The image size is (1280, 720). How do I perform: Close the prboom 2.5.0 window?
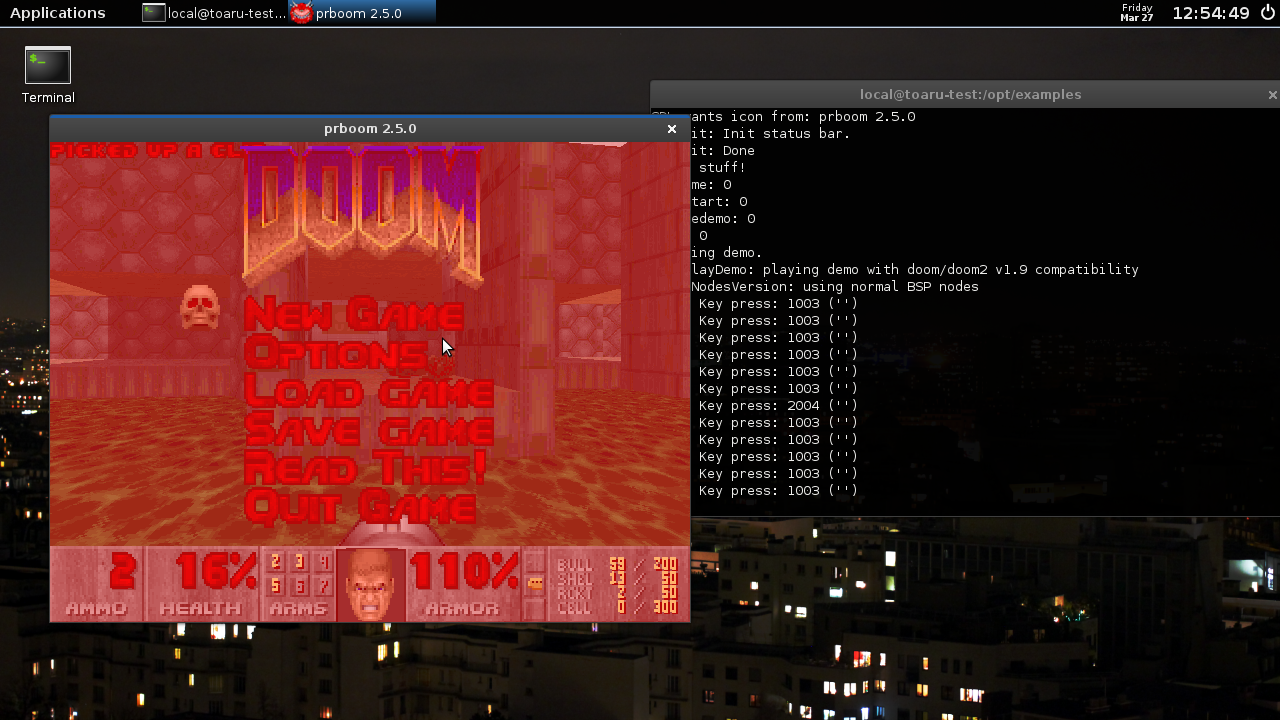pyautogui.click(x=672, y=128)
